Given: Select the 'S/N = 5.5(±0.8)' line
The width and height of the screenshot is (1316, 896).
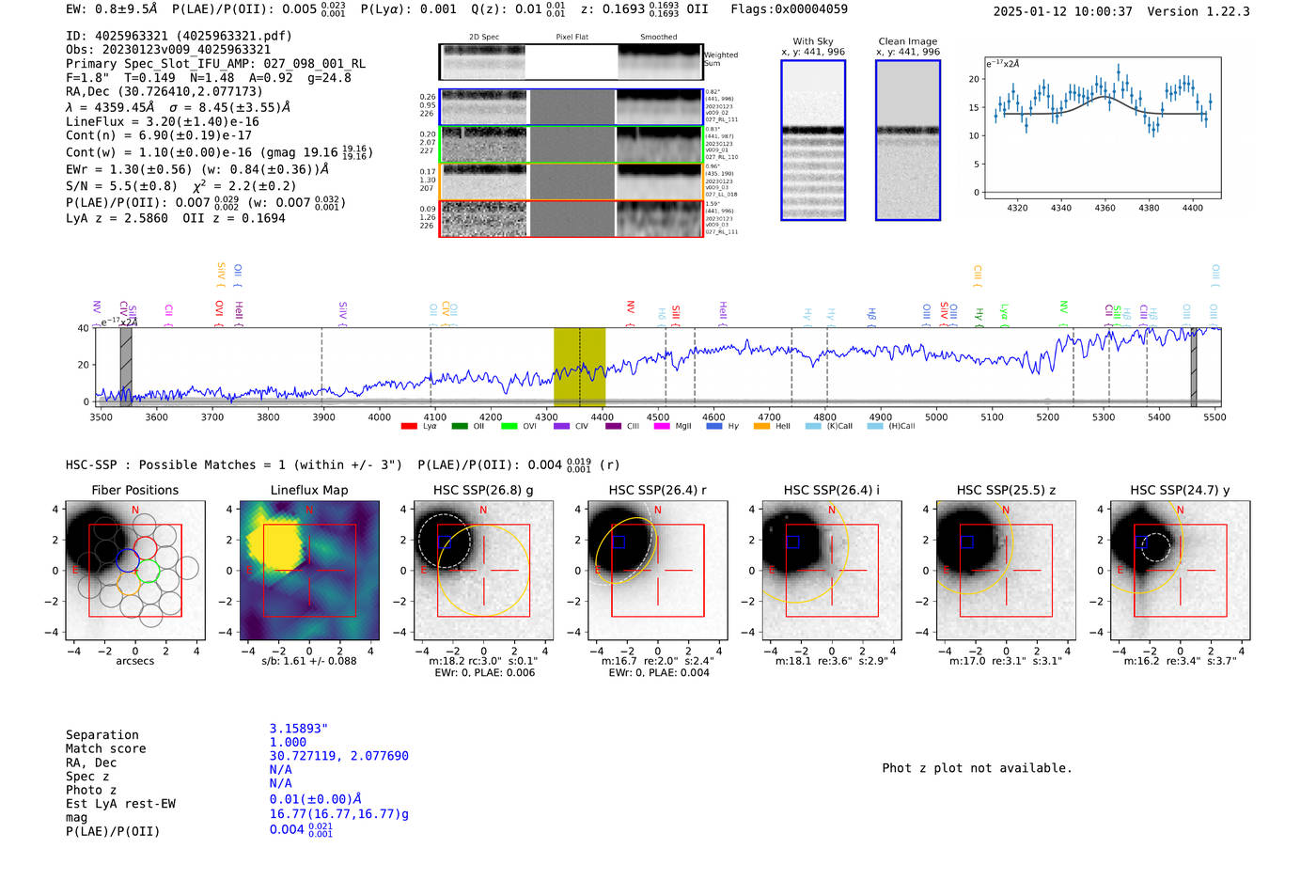Looking at the screenshot, I should 121,186.
